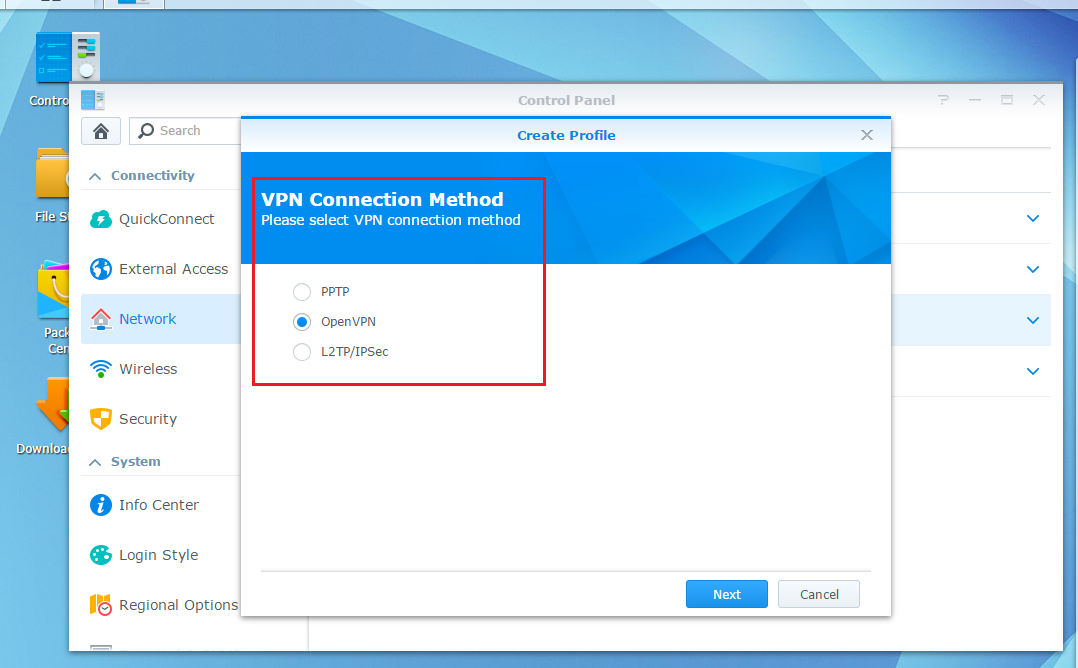Click Control Panel window title icon

coord(93,100)
